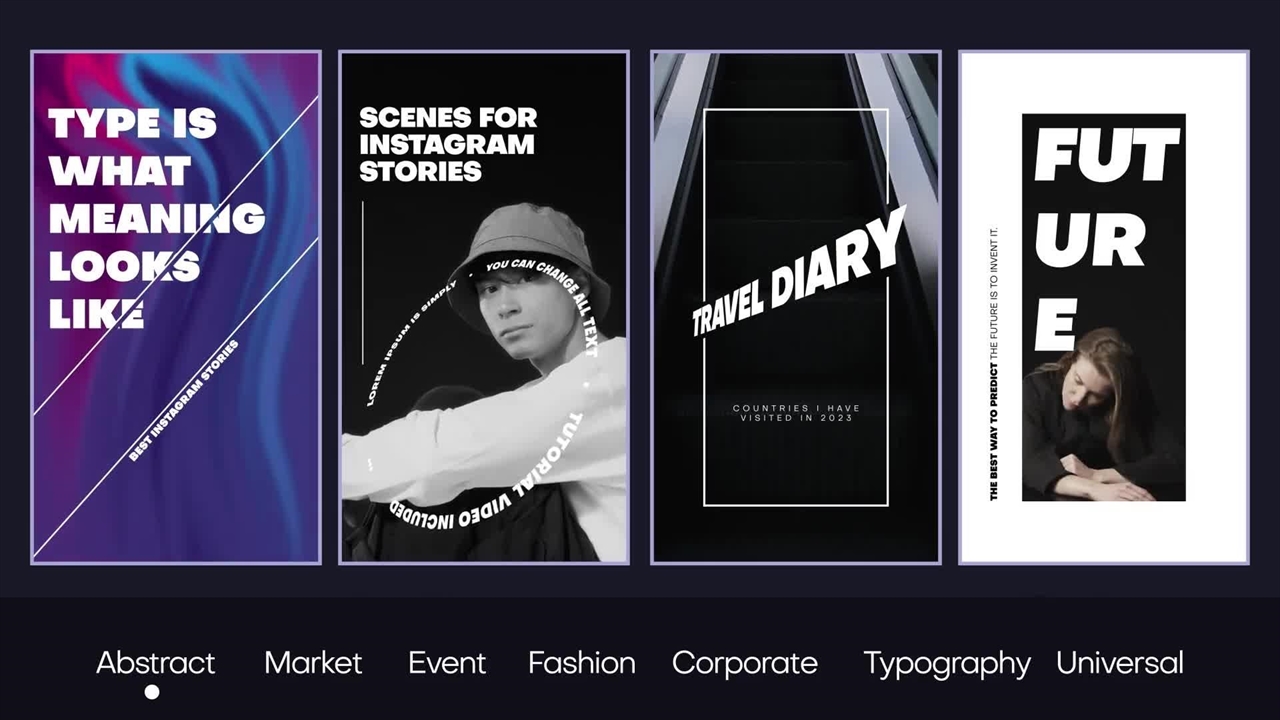
Task: Click the 'Countries I Have Visited in 2023' caption
Action: (796, 413)
